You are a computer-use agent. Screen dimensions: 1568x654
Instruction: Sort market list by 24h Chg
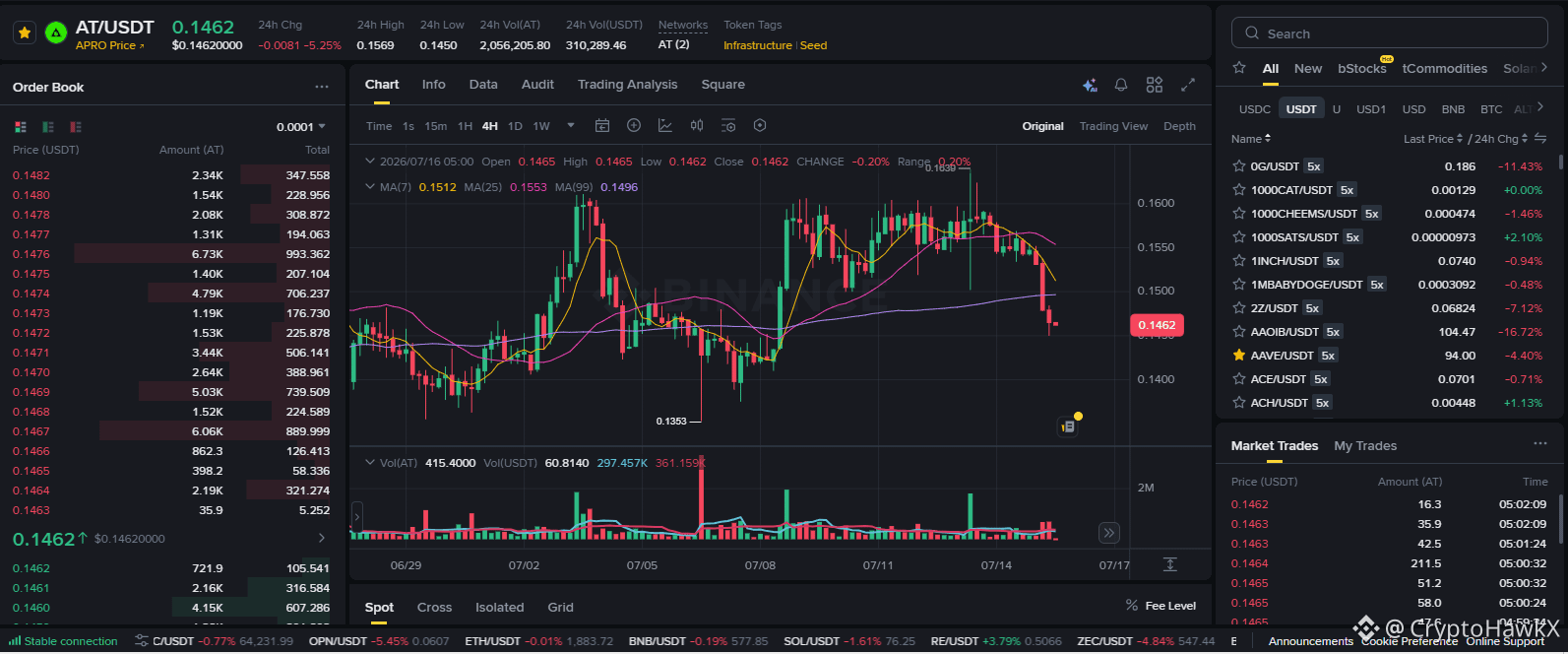pos(1500,139)
